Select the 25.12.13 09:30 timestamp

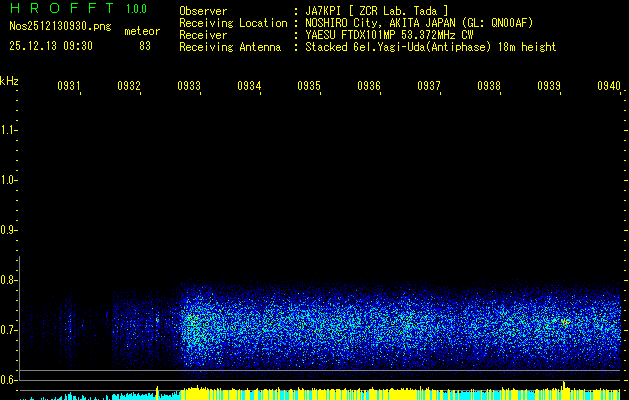51,46
